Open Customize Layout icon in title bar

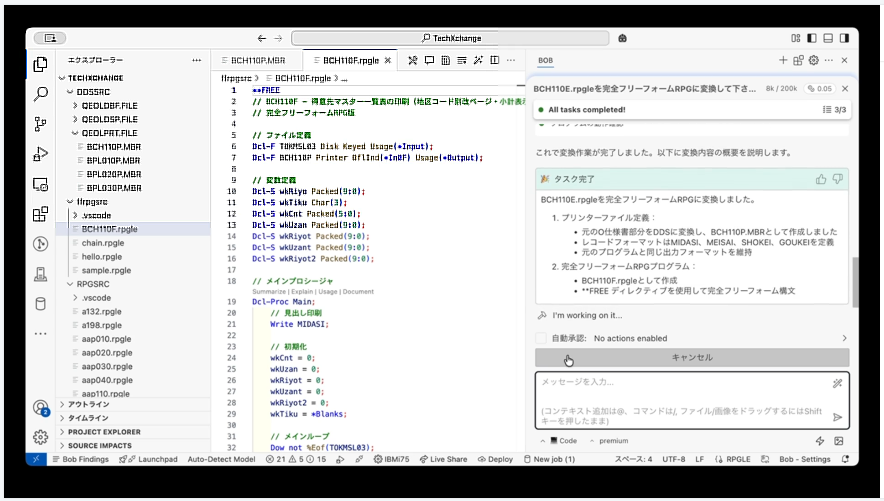[x=795, y=38]
